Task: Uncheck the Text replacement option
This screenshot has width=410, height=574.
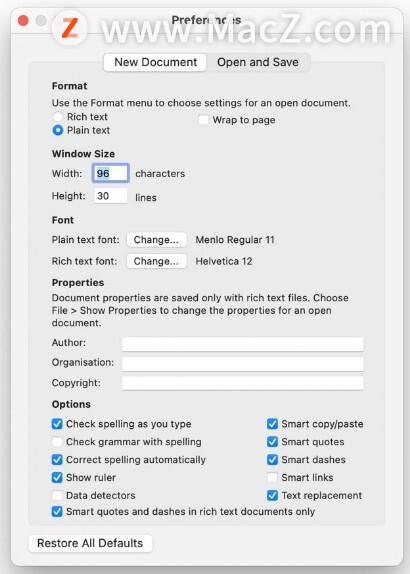Action: click(272, 495)
